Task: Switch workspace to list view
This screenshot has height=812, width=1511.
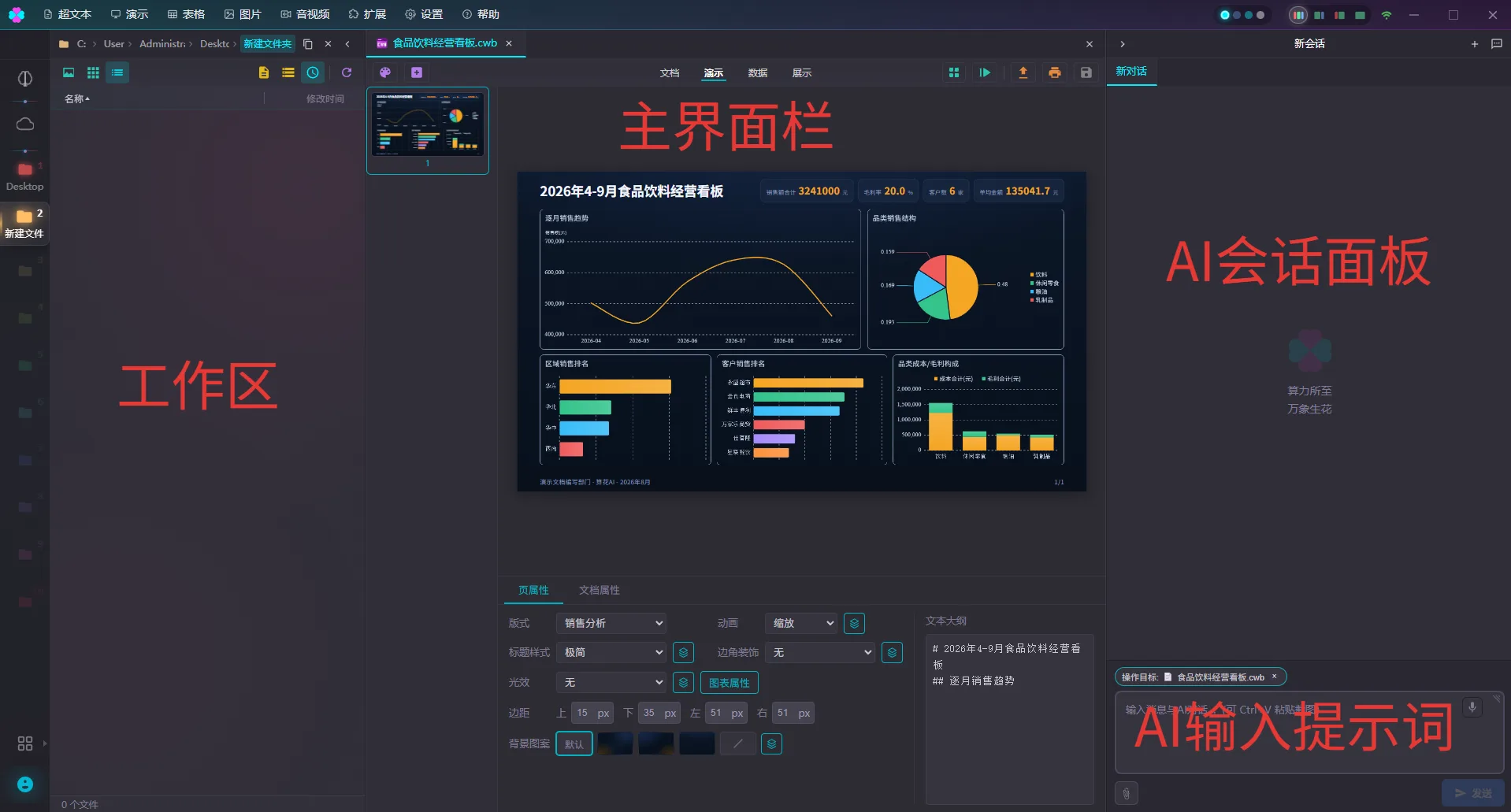Action: click(x=117, y=72)
